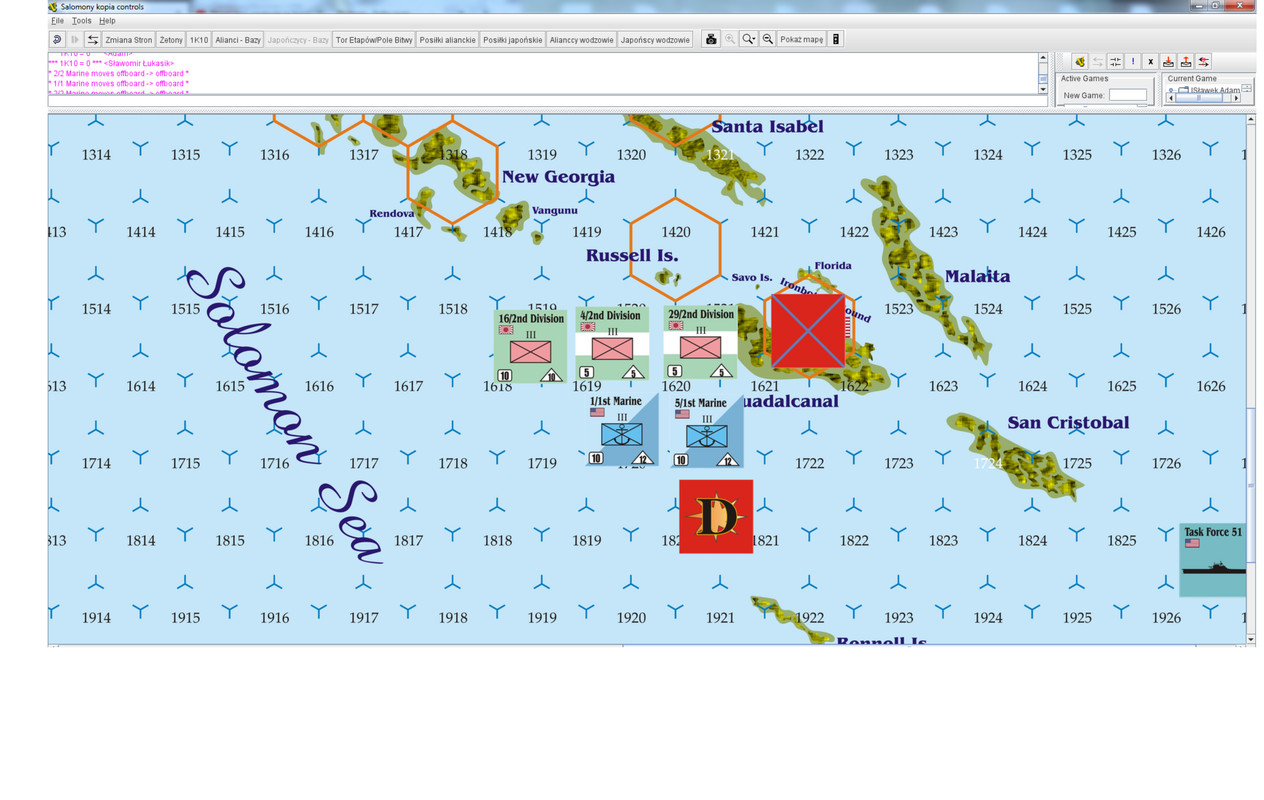The image size is (1264, 800).
Task: Expand the Sławek Adam tree node
Action: 1173,90
